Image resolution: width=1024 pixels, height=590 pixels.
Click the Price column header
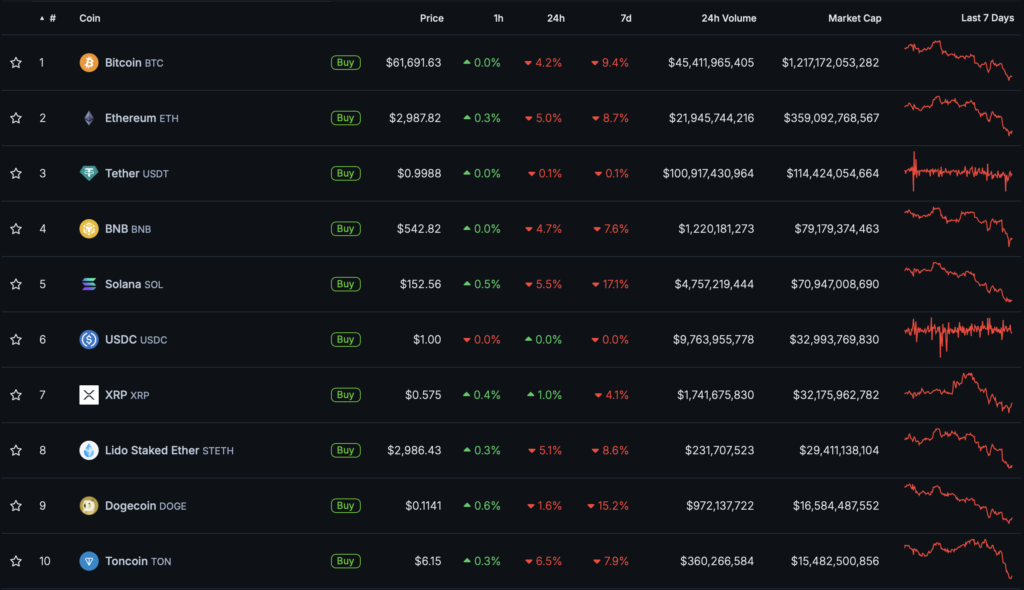pyautogui.click(x=431, y=18)
